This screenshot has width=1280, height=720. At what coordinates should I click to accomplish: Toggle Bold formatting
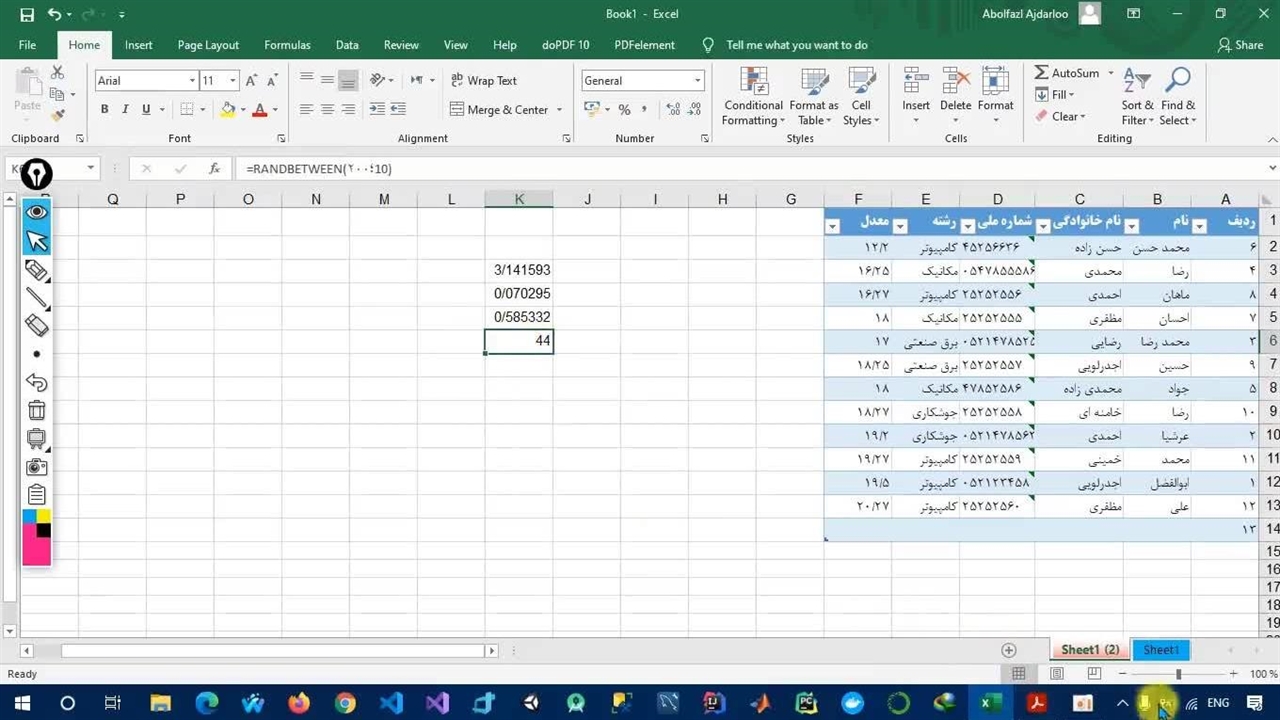[104, 110]
